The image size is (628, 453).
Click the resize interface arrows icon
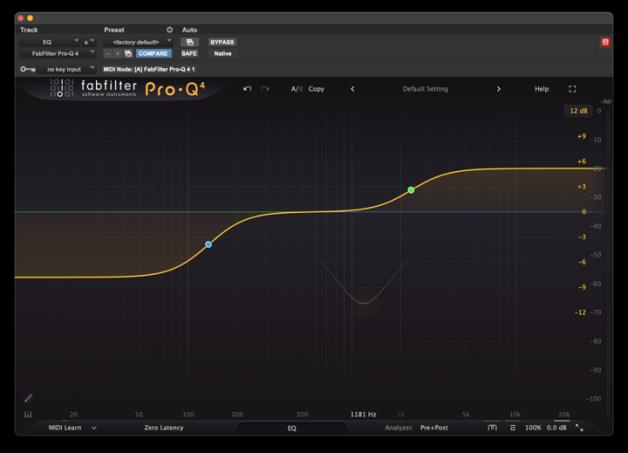pyautogui.click(x=580, y=428)
